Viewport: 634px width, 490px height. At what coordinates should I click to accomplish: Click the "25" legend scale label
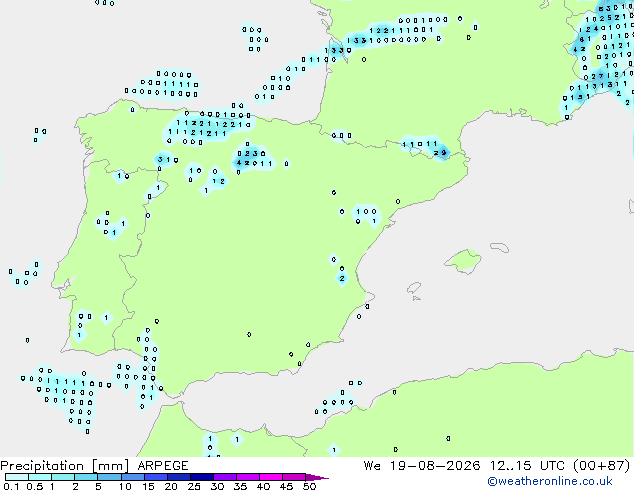(194, 486)
